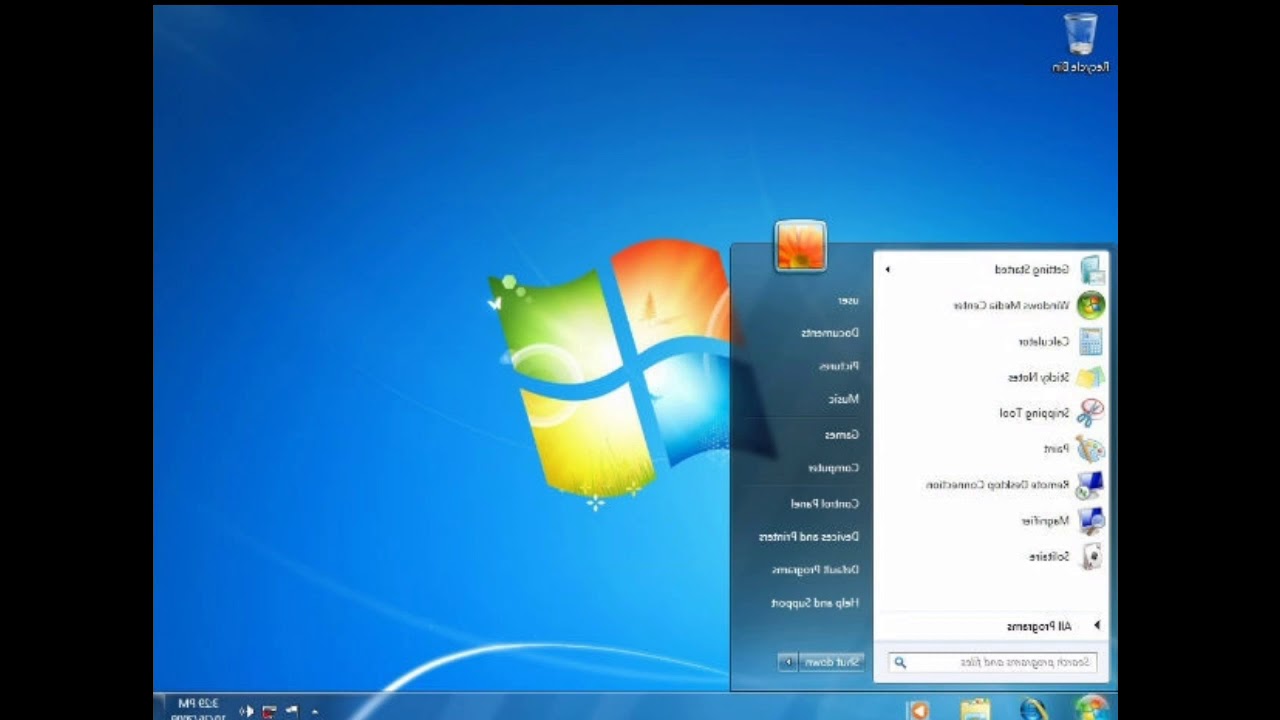Viewport: 1280px width, 720px height.
Task: Click the network tray icon
Action: coord(269,710)
